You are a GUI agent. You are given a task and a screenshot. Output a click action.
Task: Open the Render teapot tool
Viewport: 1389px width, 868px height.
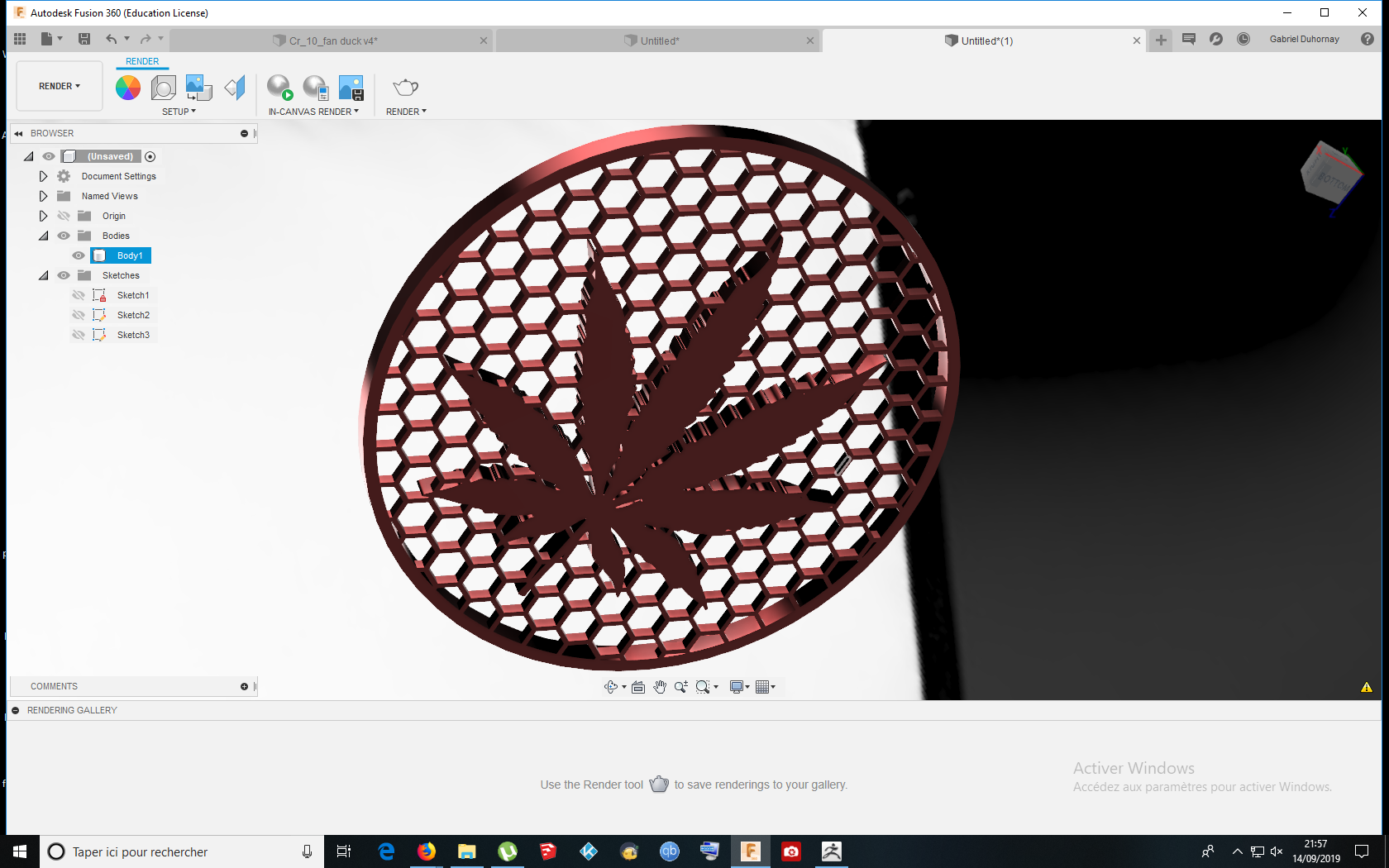(405, 87)
